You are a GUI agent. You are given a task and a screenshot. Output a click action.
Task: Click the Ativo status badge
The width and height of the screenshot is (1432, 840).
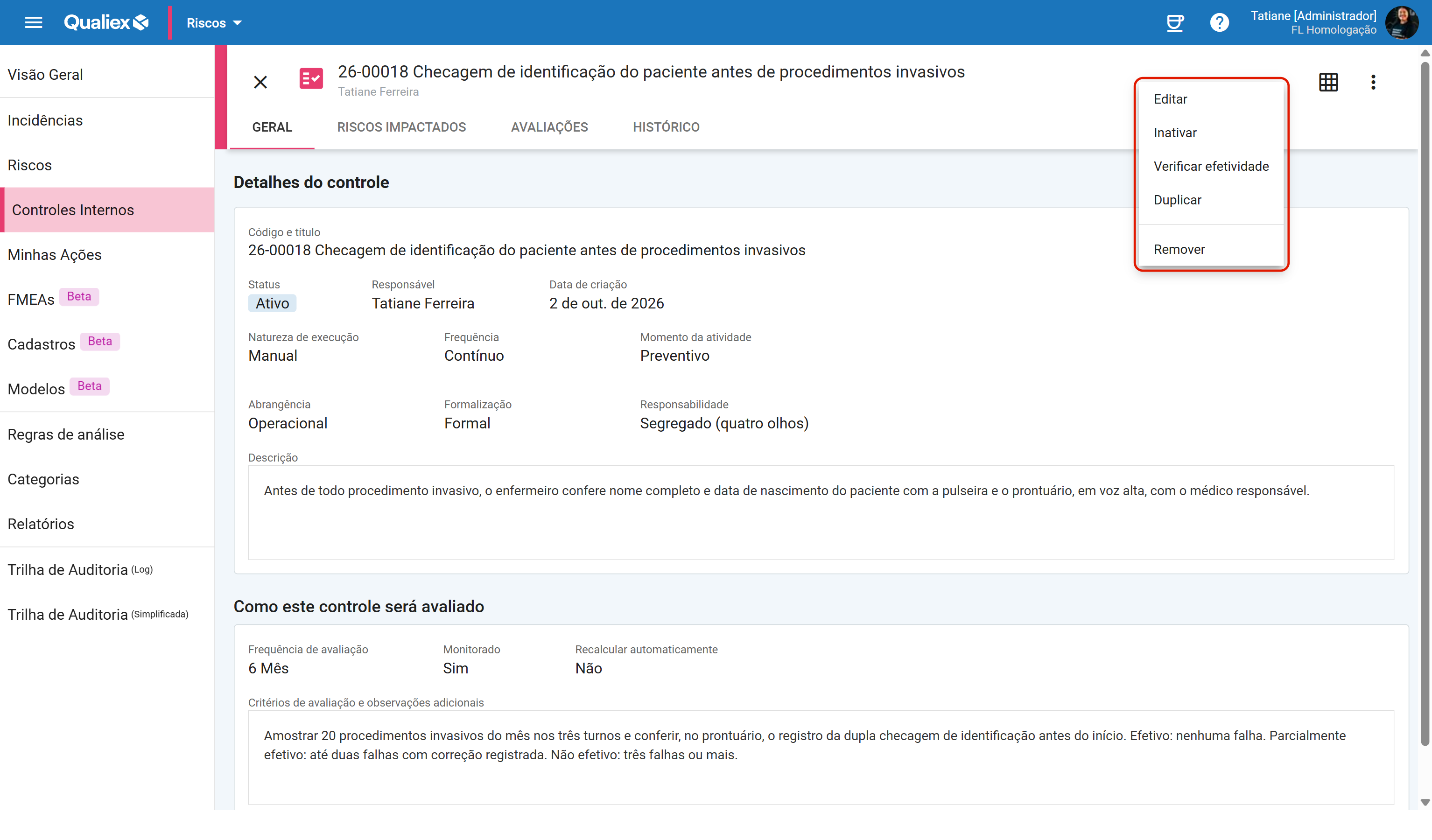tap(272, 303)
